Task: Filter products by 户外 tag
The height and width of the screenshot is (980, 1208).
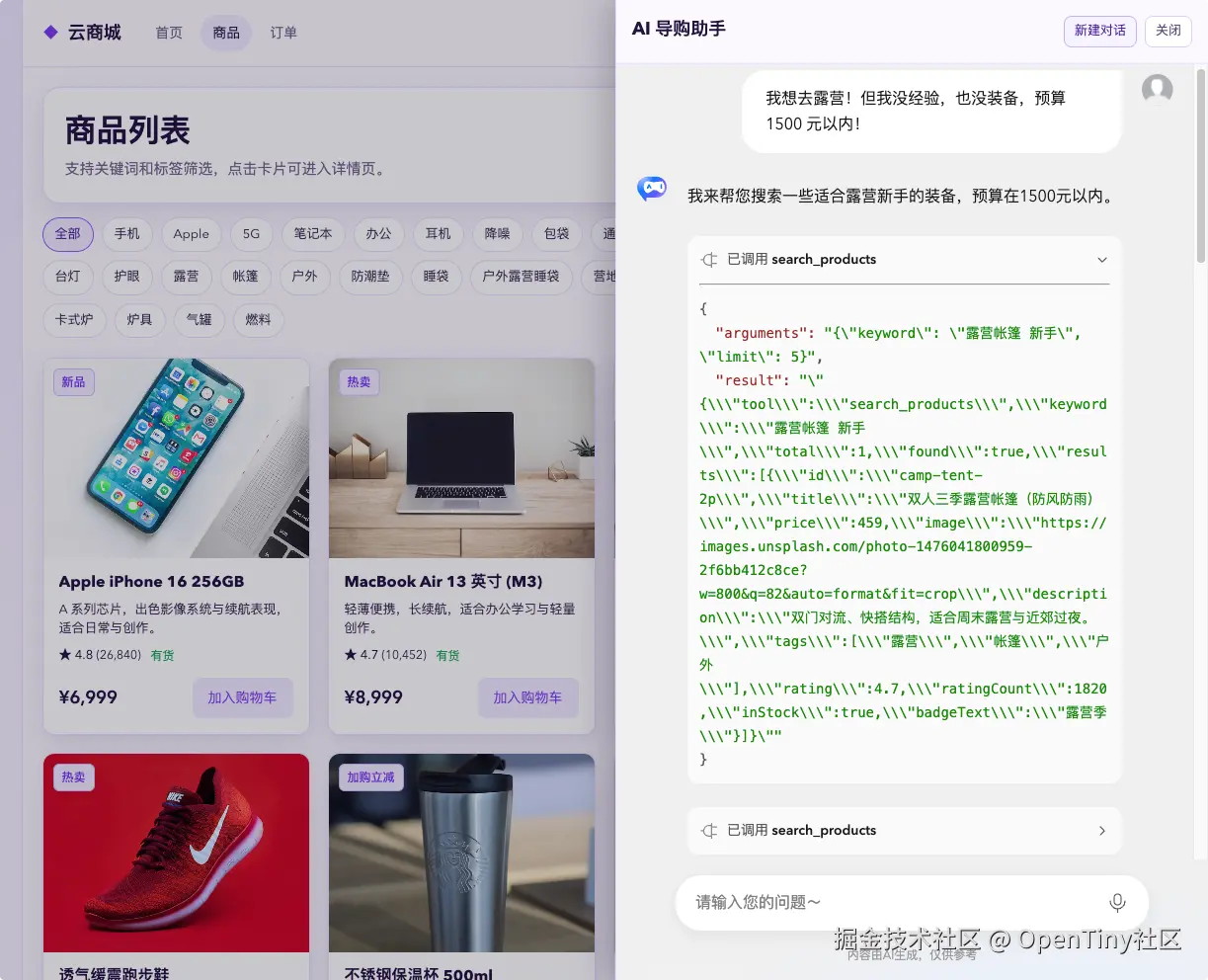Action: (x=305, y=277)
